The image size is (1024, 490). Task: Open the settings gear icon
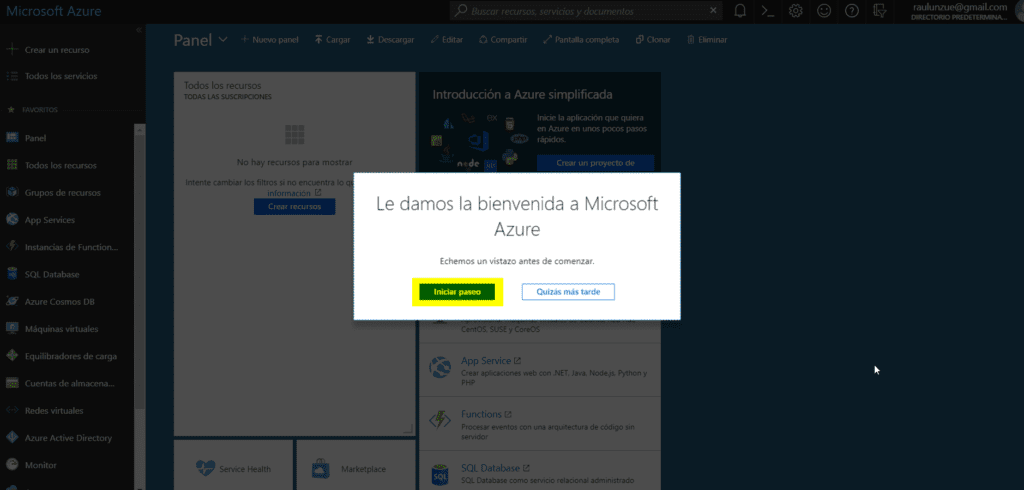coord(795,11)
